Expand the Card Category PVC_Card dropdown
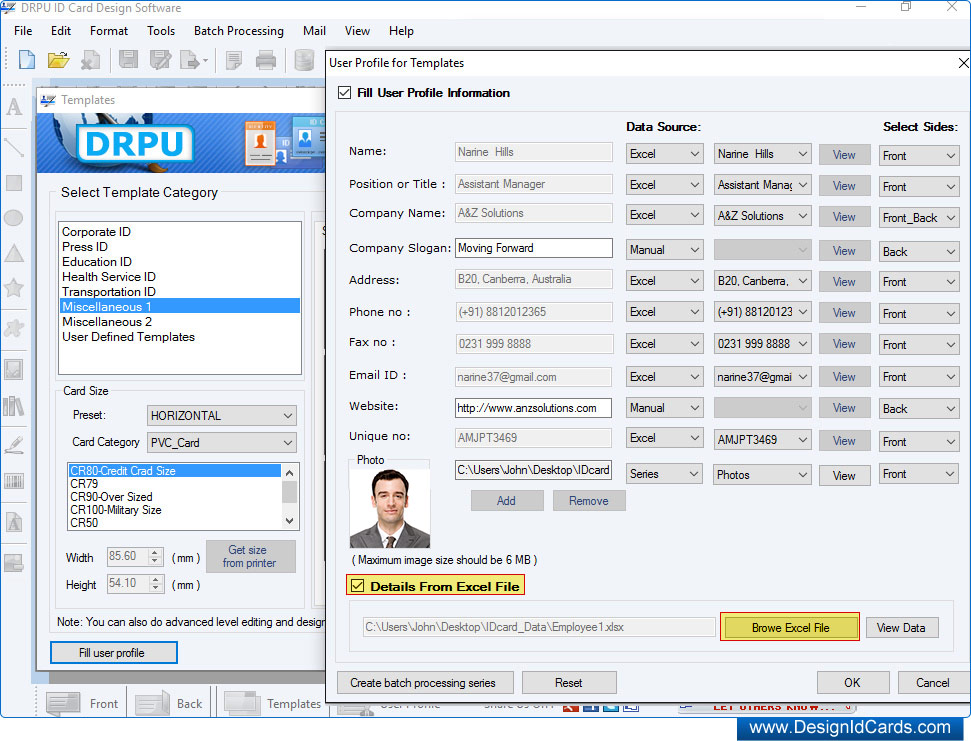971x741 pixels. click(222, 443)
